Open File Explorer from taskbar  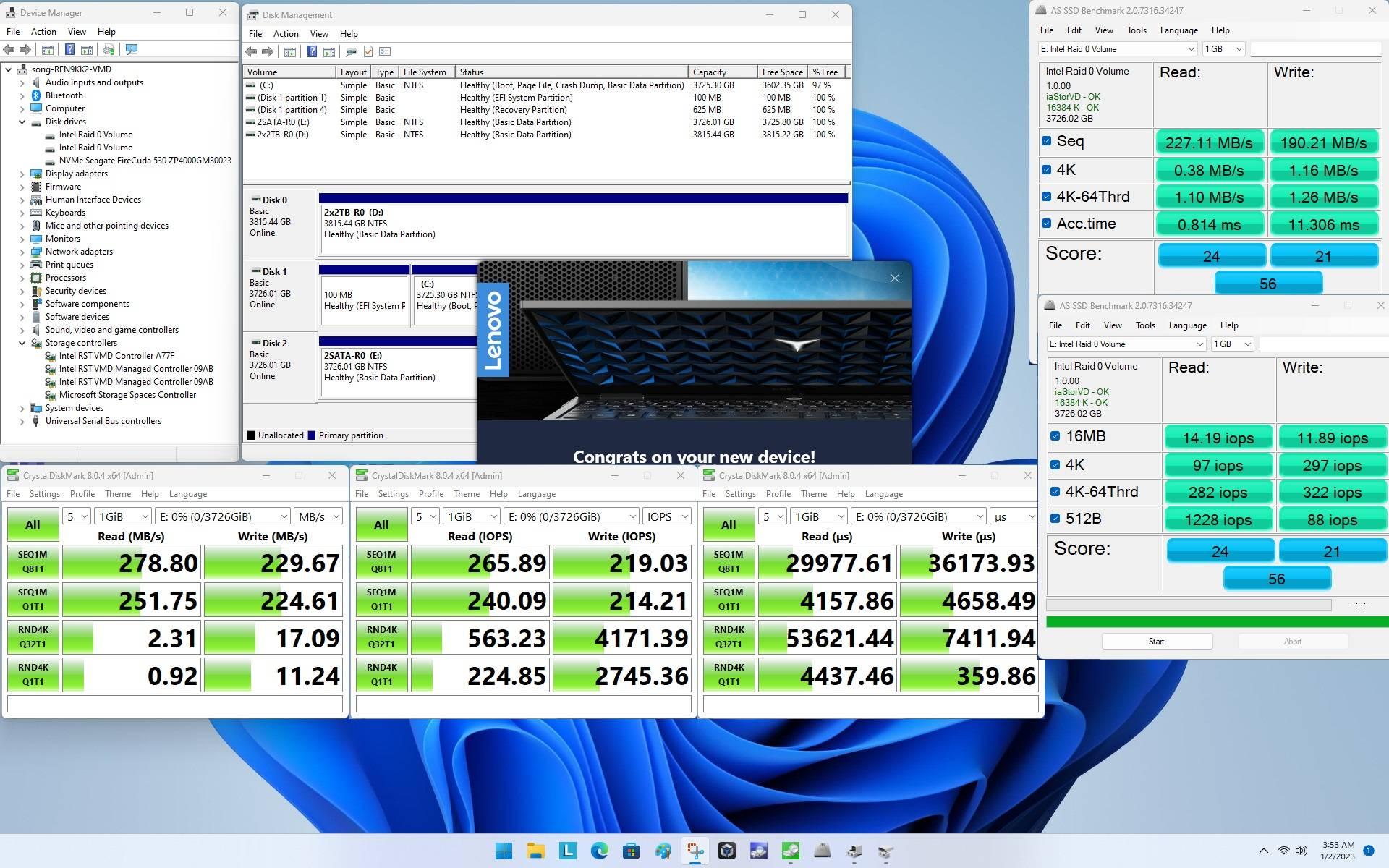[x=535, y=851]
